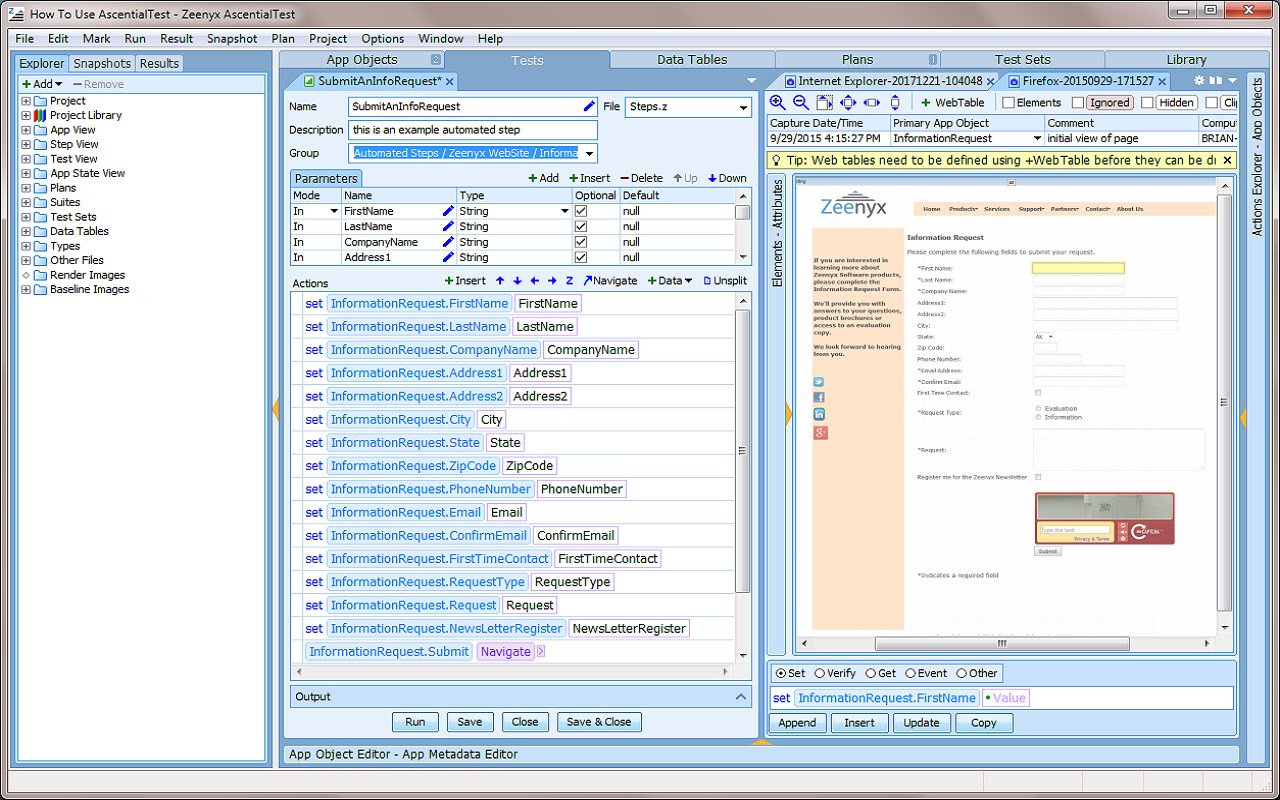1280x800 pixels.
Task: Click the Save & Close button
Action: (x=598, y=722)
